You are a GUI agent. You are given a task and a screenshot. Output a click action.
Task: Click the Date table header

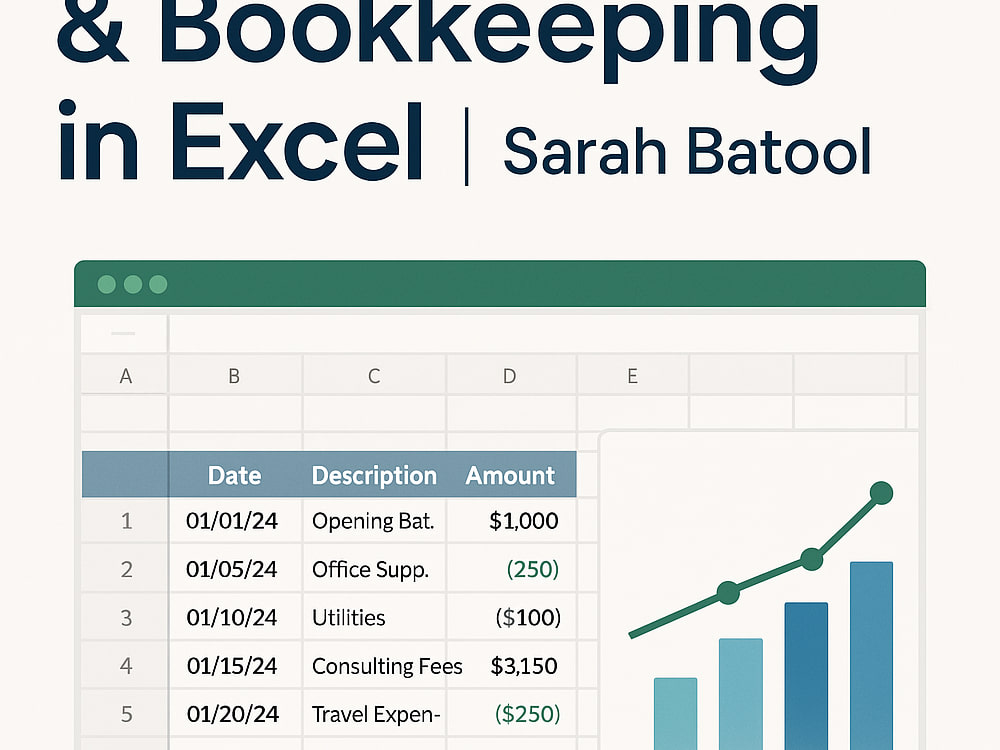(234, 475)
